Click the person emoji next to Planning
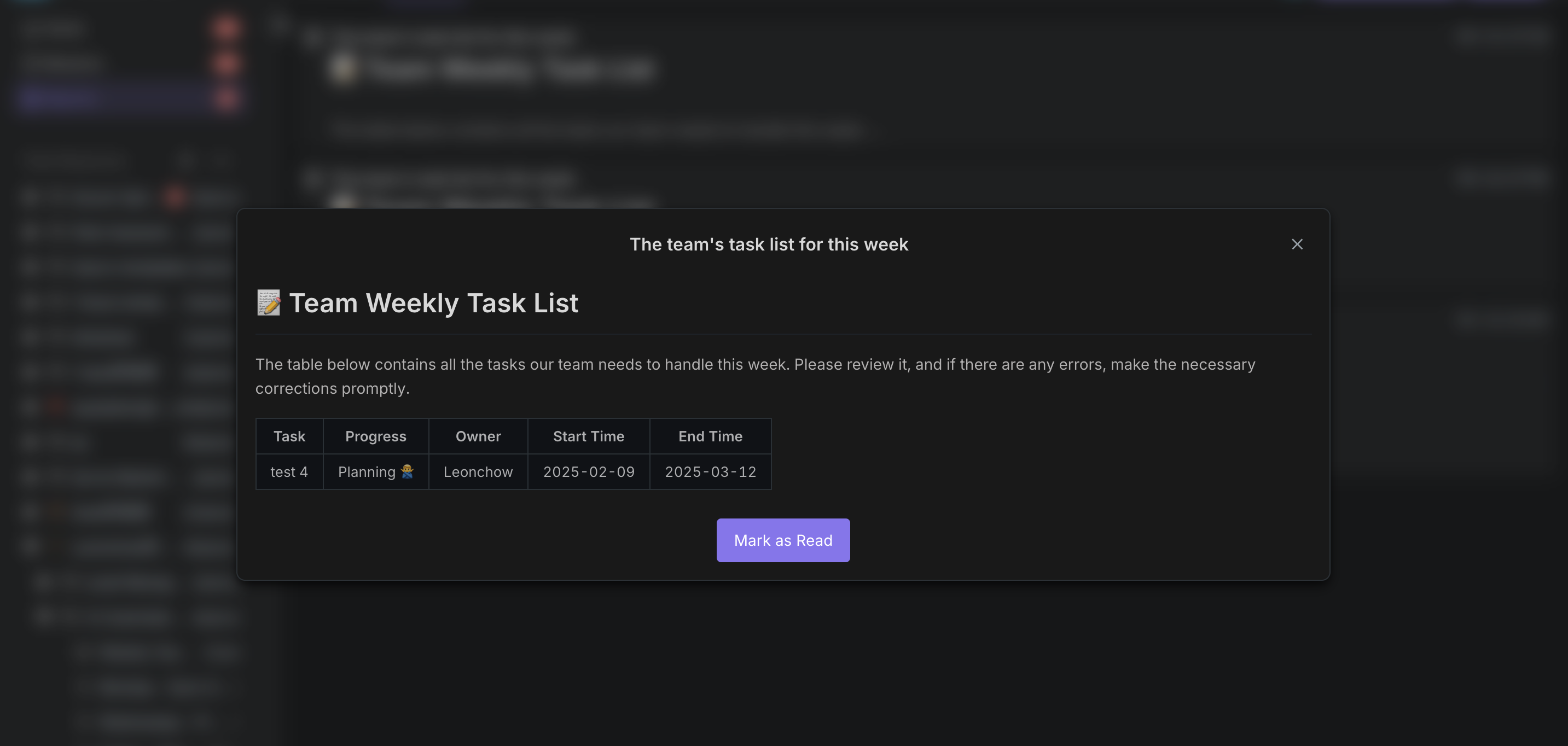 pyautogui.click(x=407, y=471)
